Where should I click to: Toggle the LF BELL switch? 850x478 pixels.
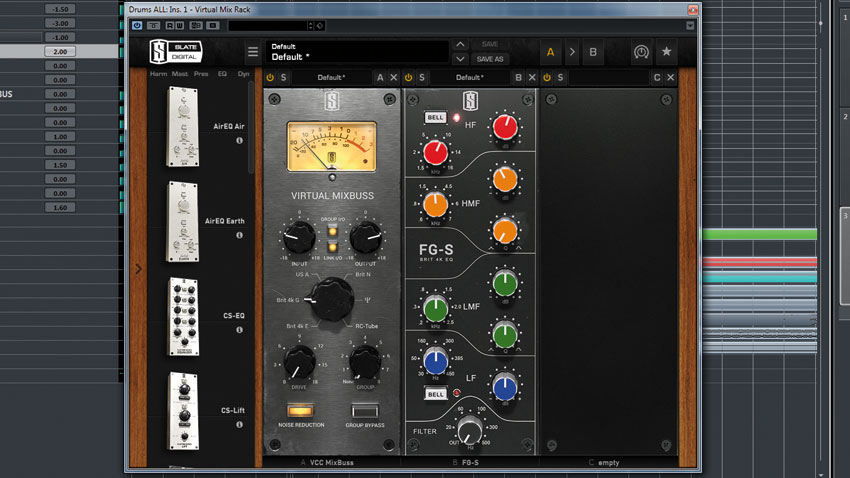435,394
